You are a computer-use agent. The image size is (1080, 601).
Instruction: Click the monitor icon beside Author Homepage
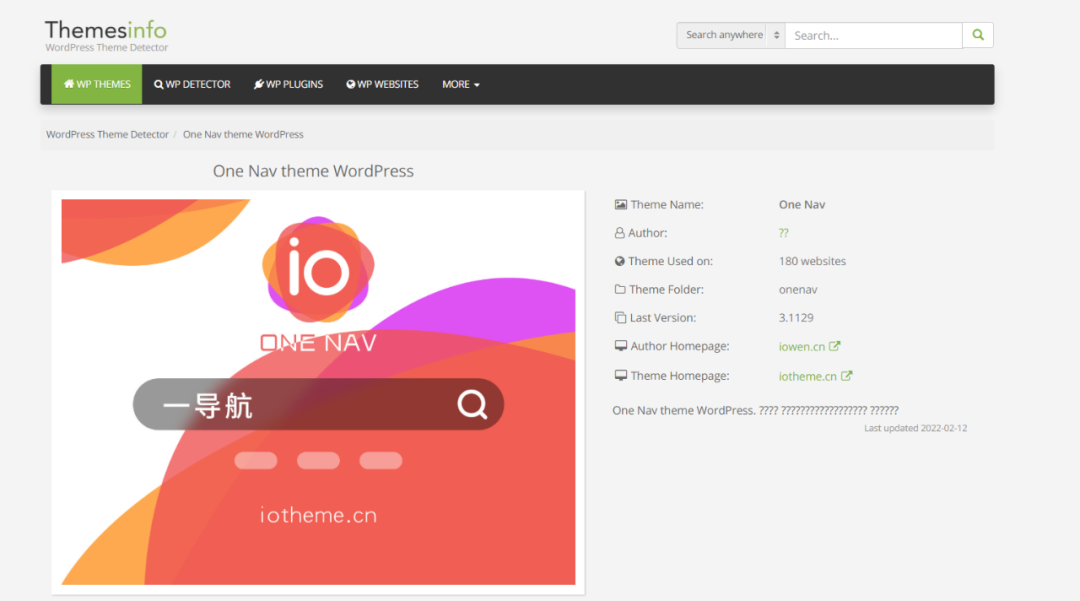[x=620, y=346]
